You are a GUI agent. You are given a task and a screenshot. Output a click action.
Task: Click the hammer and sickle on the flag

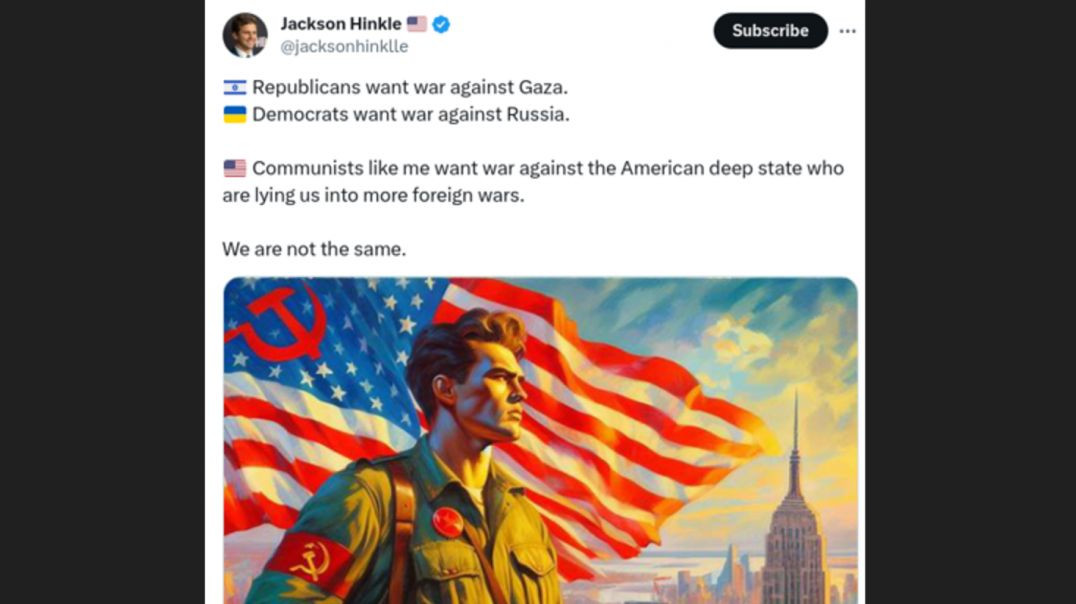pyautogui.click(x=278, y=323)
